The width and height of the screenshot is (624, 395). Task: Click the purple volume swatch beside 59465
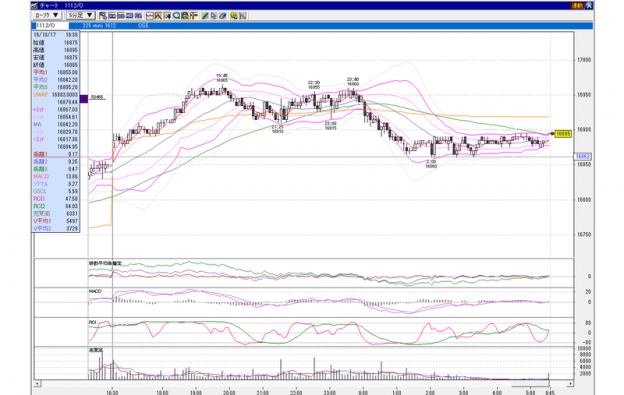click(84, 99)
